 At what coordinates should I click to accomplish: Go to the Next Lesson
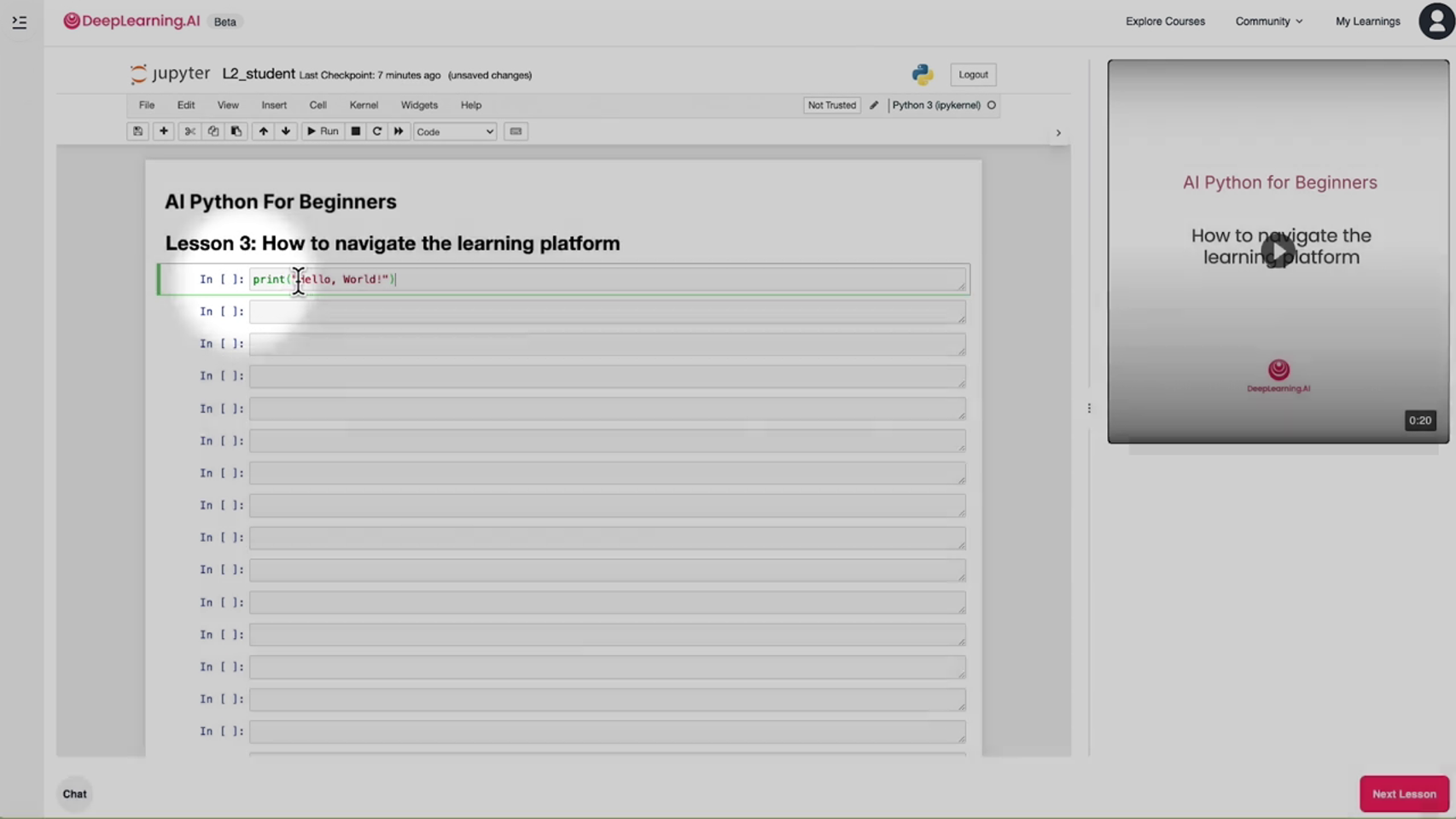tap(1404, 793)
